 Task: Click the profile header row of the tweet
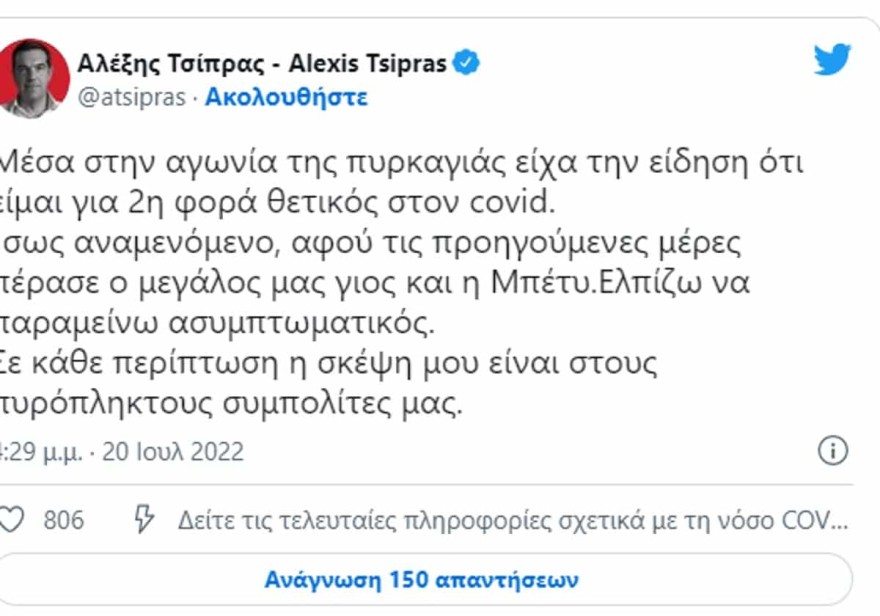(x=250, y=75)
